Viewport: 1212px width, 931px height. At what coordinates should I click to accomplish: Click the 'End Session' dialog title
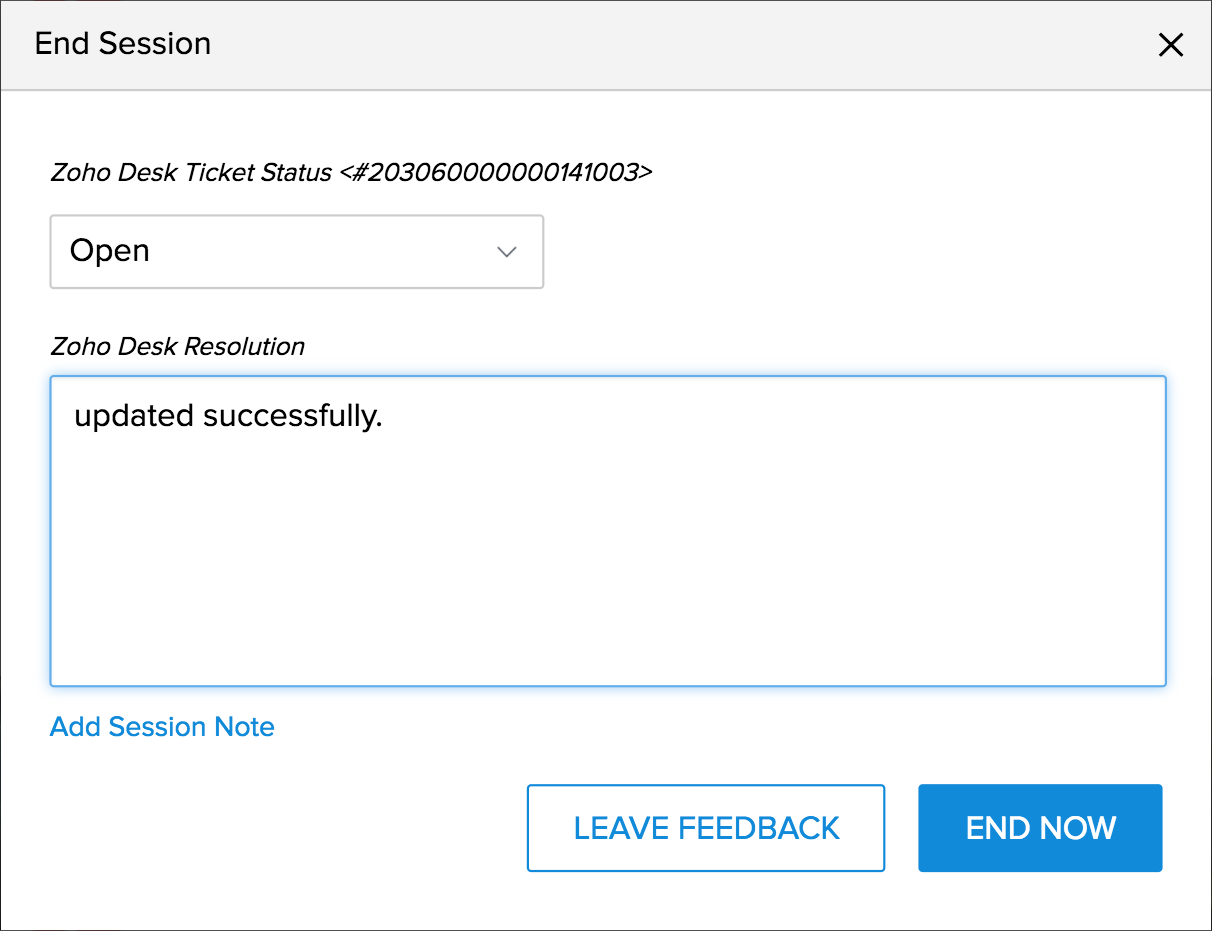click(x=123, y=44)
